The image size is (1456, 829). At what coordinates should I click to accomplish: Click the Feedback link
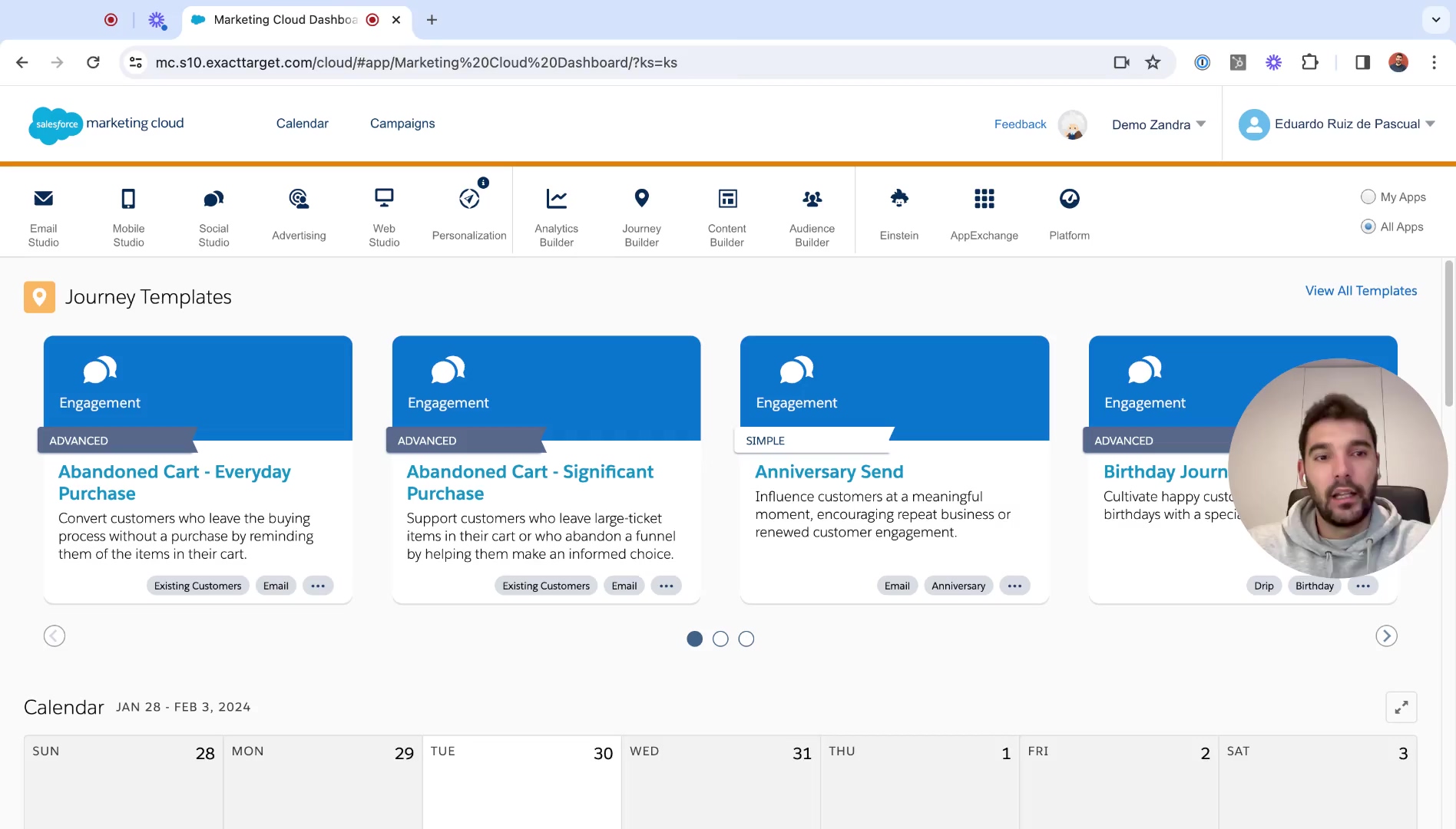[1020, 124]
